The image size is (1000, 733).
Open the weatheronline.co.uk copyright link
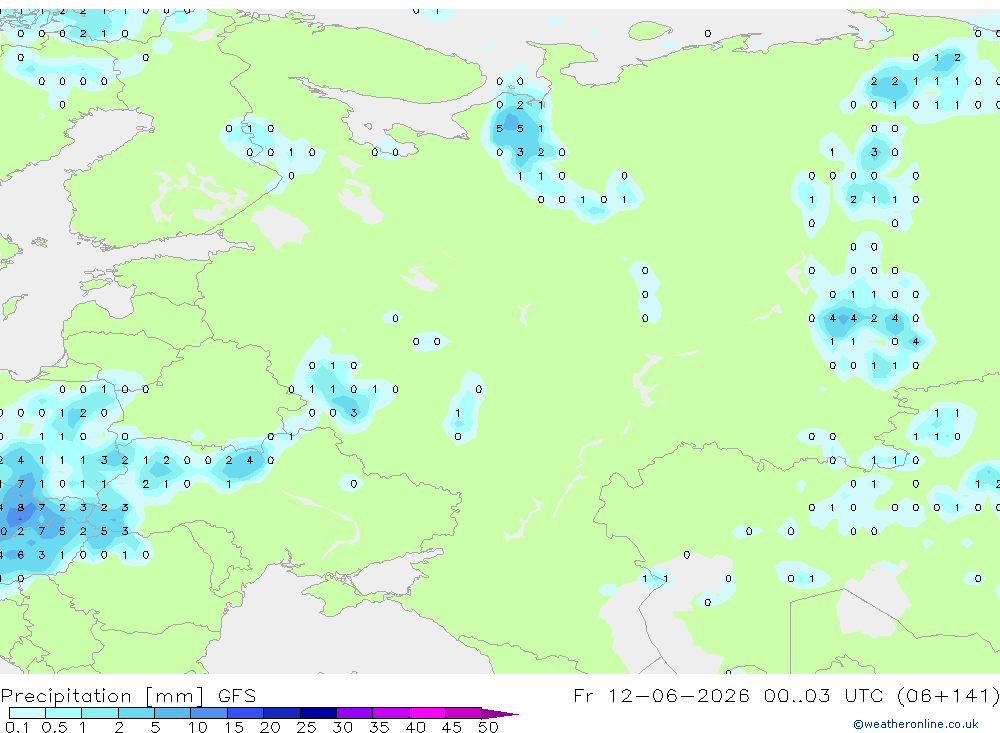coord(916,724)
